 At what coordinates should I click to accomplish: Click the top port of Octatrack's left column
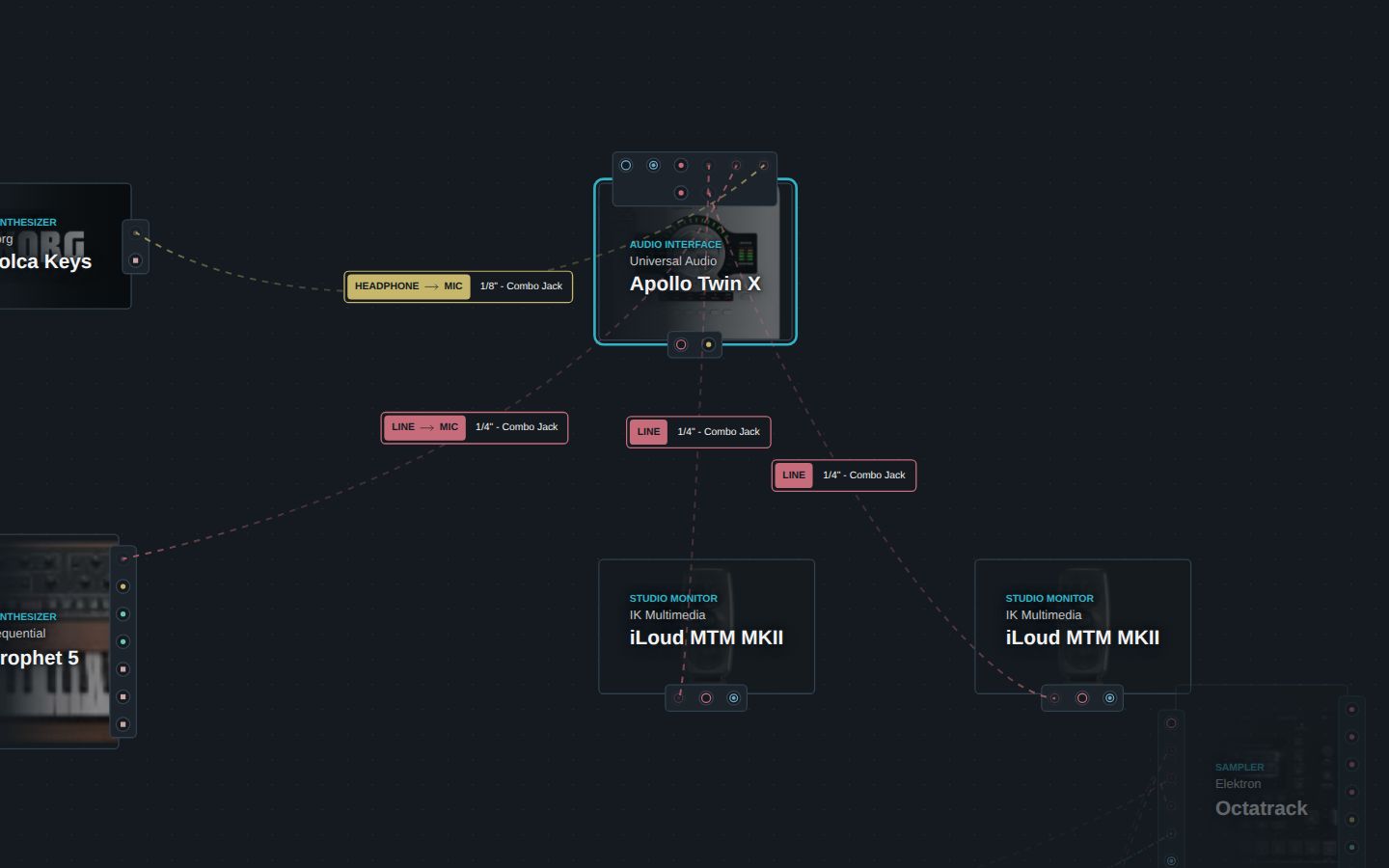pyautogui.click(x=1172, y=723)
